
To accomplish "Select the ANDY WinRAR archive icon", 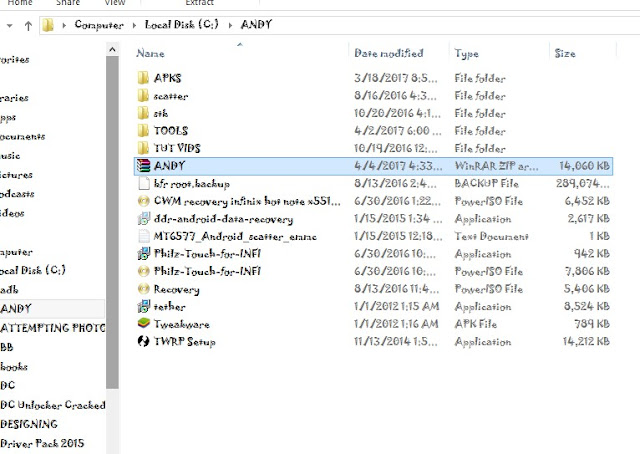I will click(144, 166).
